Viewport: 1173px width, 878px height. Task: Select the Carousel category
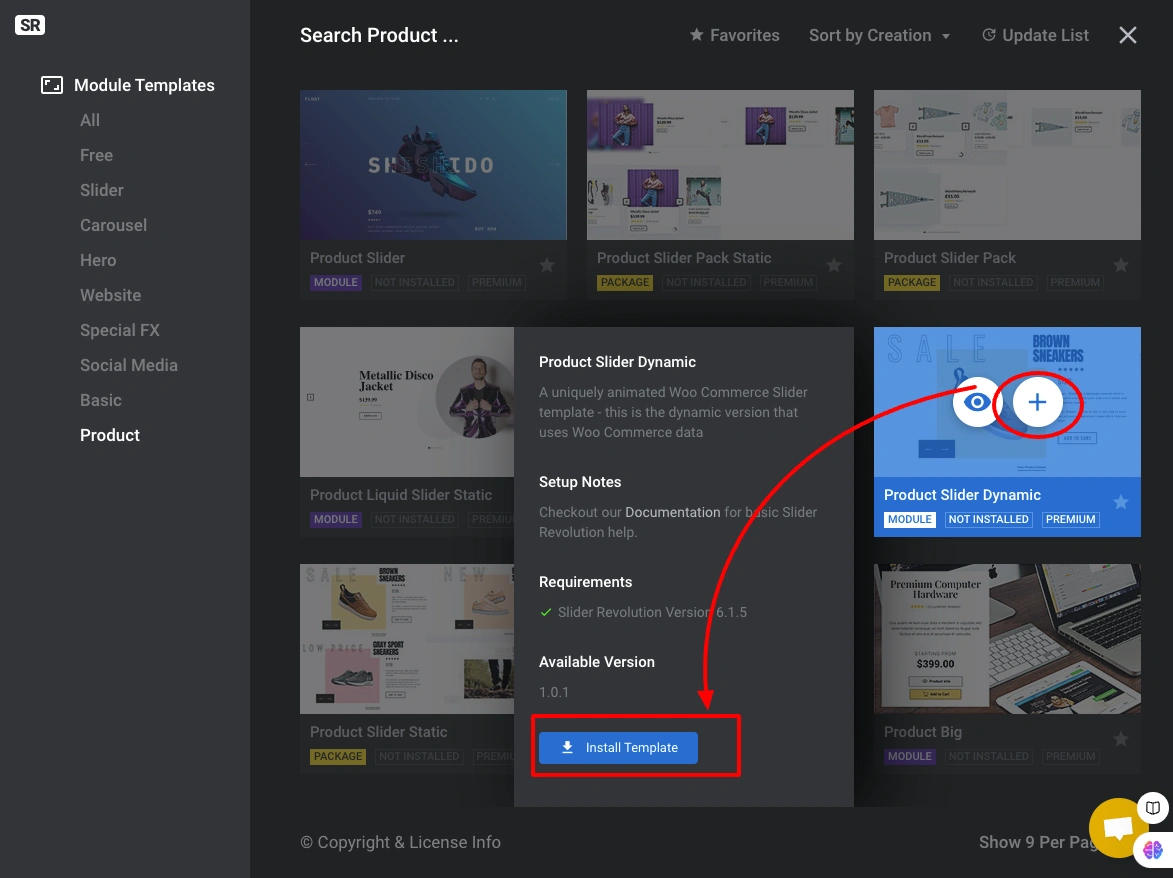point(114,225)
